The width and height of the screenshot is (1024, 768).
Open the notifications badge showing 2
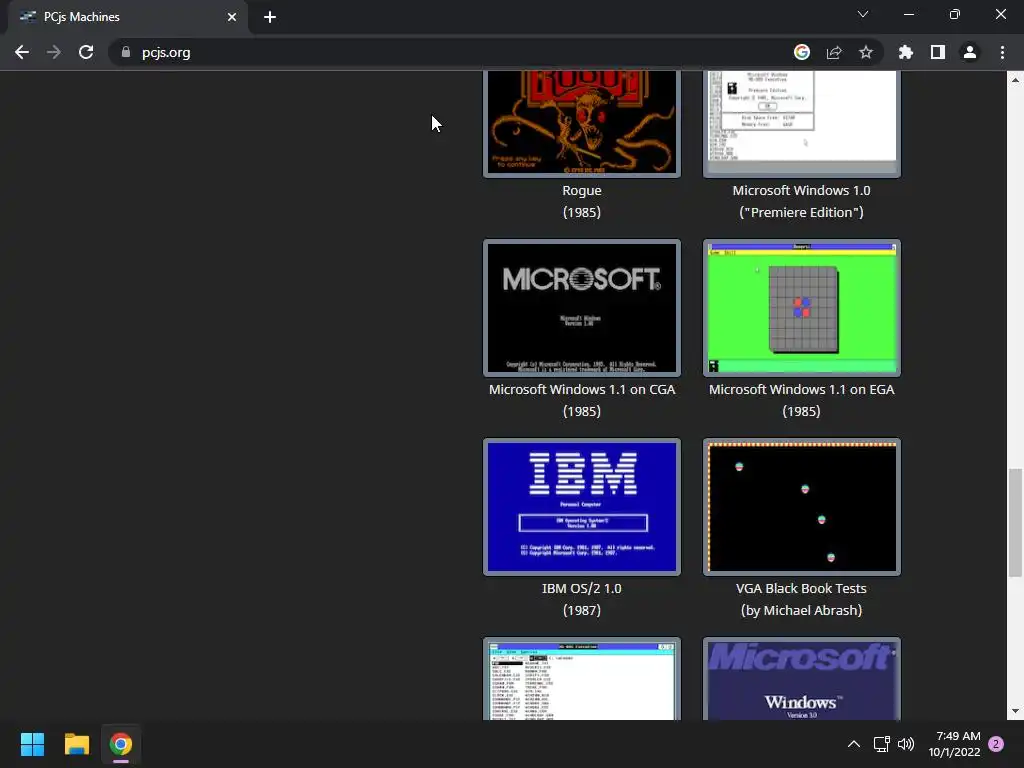point(996,744)
